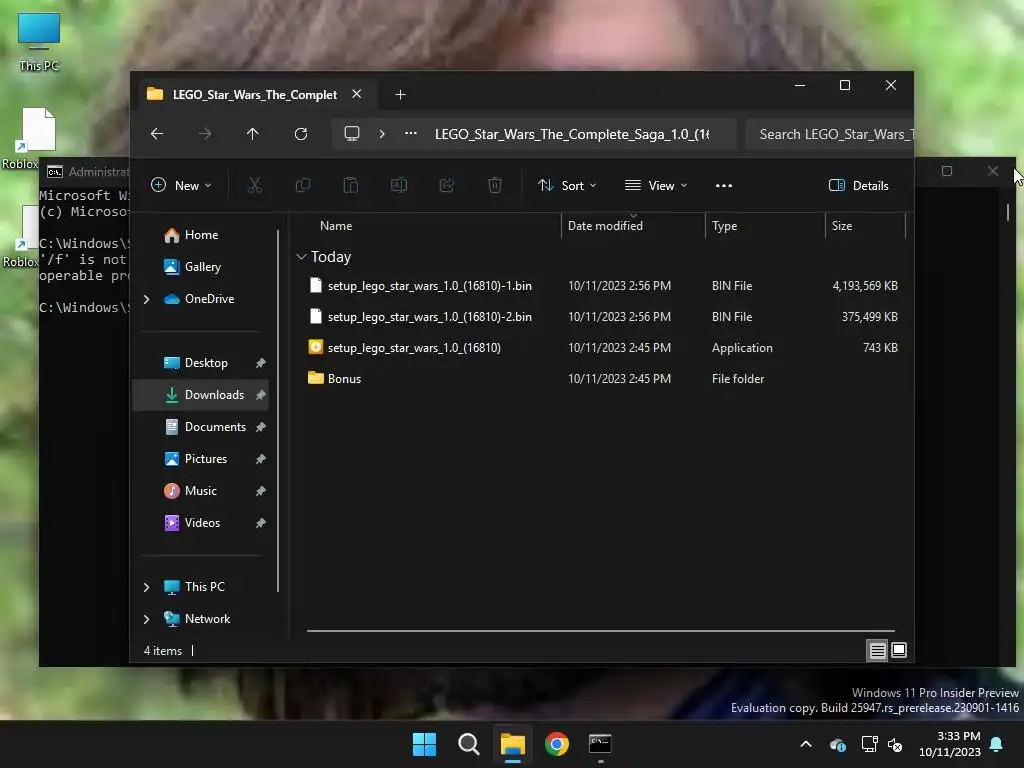Click the Delete trash icon

click(x=495, y=185)
